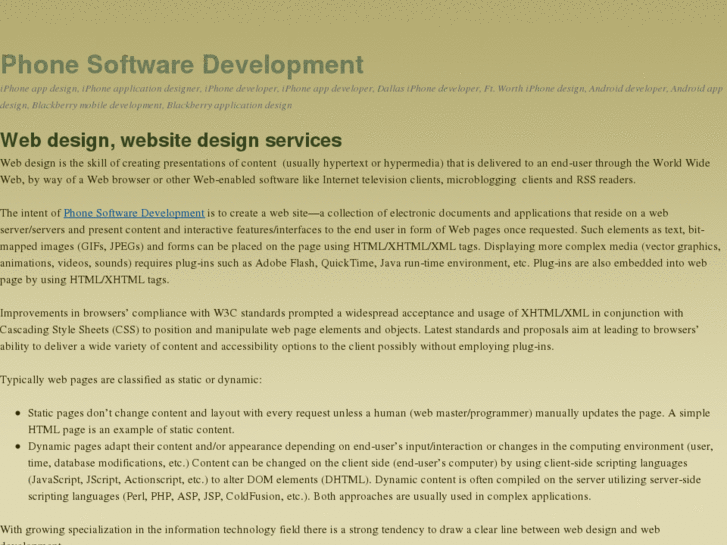Click the paragraph starting 'Improvements in browsers' compliance'
Image resolution: width=727 pixels, height=545 pixels.
coord(350,330)
